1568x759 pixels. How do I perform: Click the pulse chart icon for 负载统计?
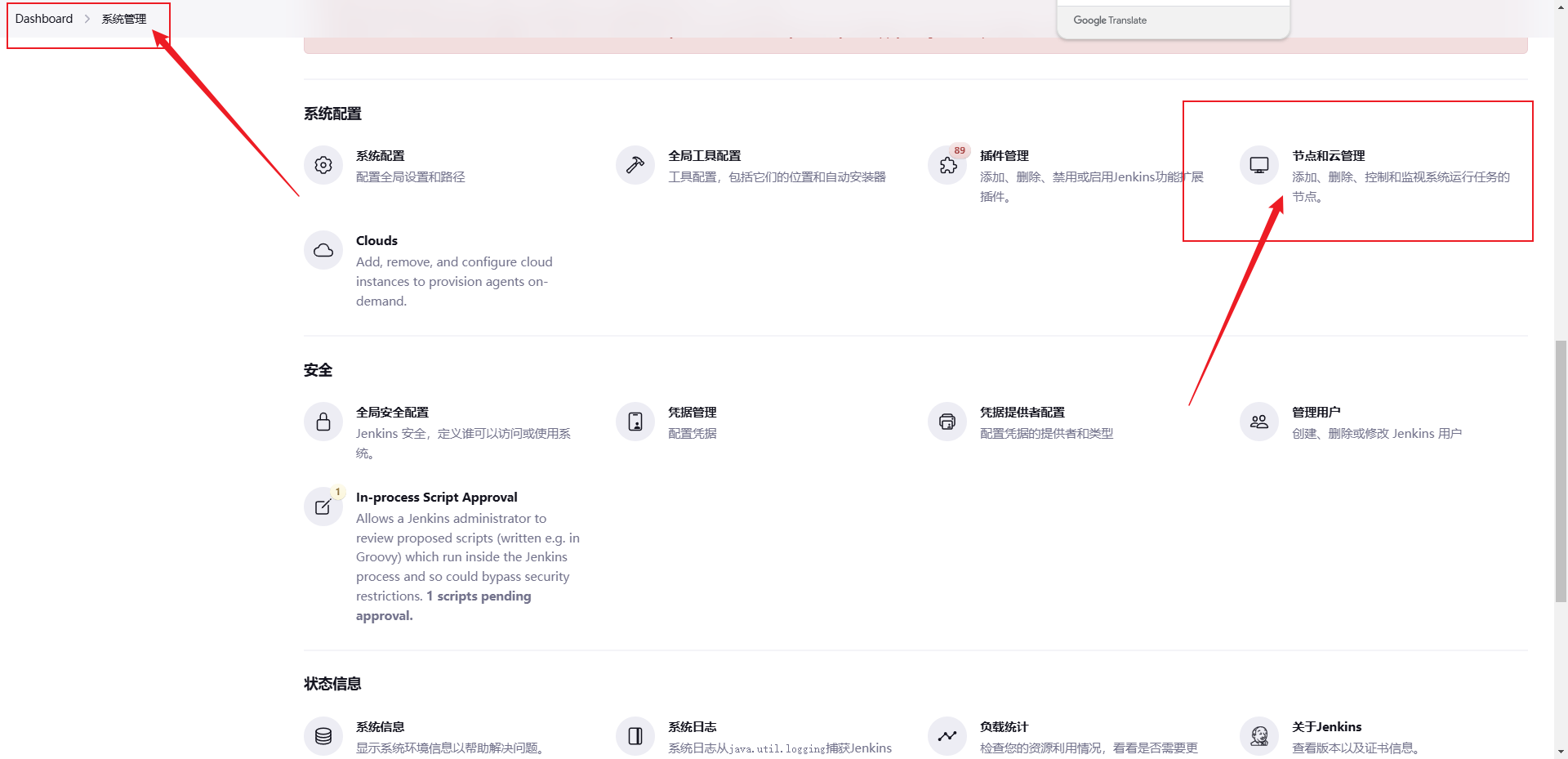tap(947, 736)
